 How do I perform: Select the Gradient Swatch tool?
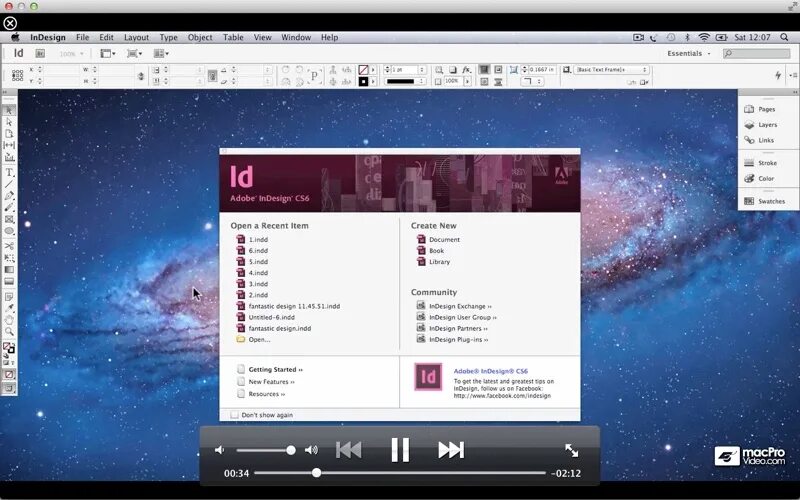tap(9, 269)
